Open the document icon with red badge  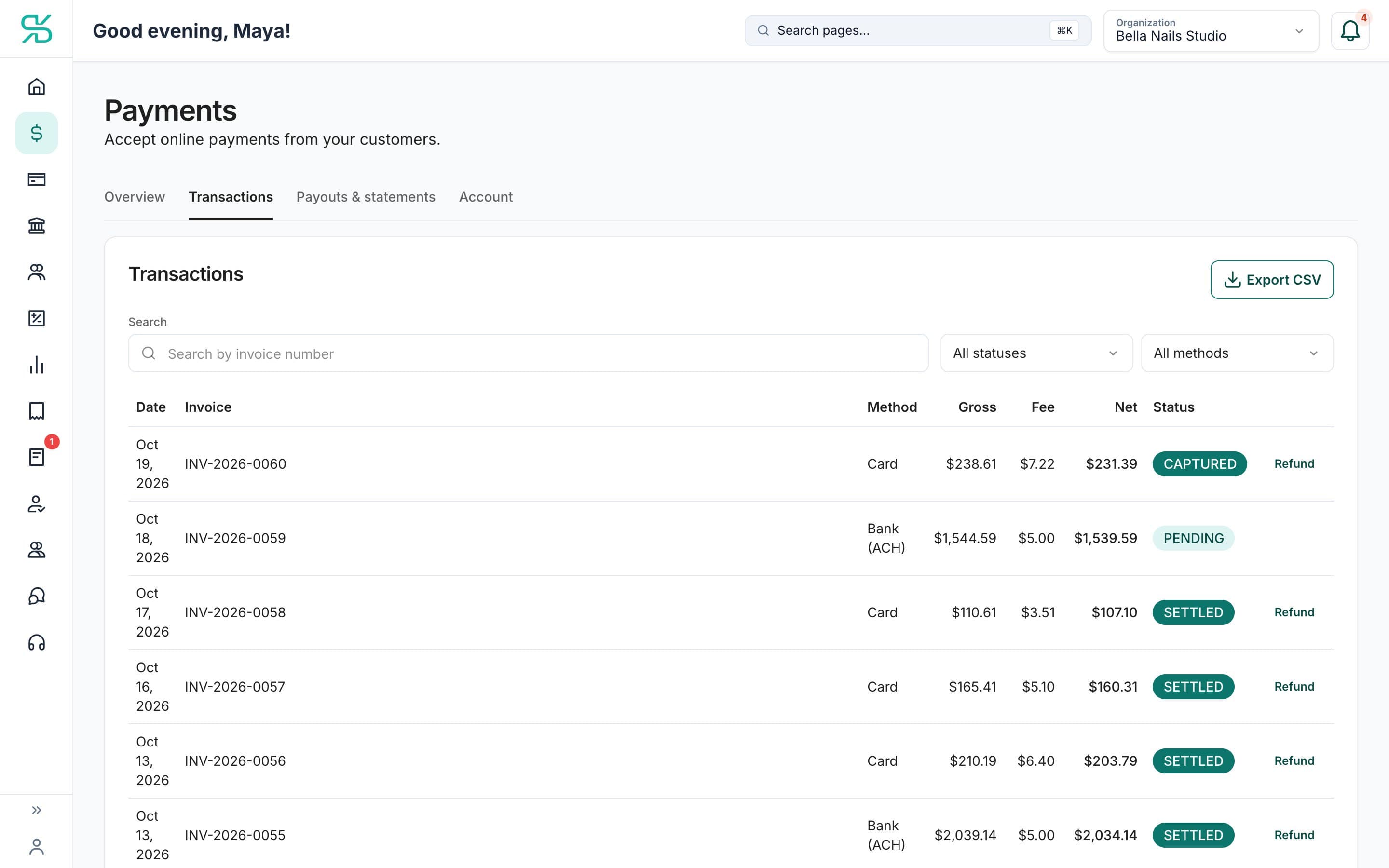(36, 457)
